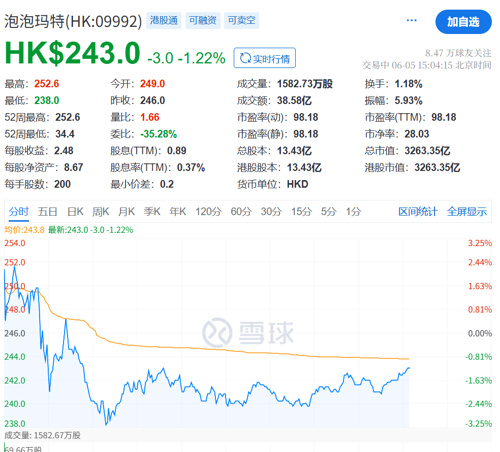Open the 全屏显示 fullscreen link
The height and width of the screenshot is (452, 500).
[467, 211]
